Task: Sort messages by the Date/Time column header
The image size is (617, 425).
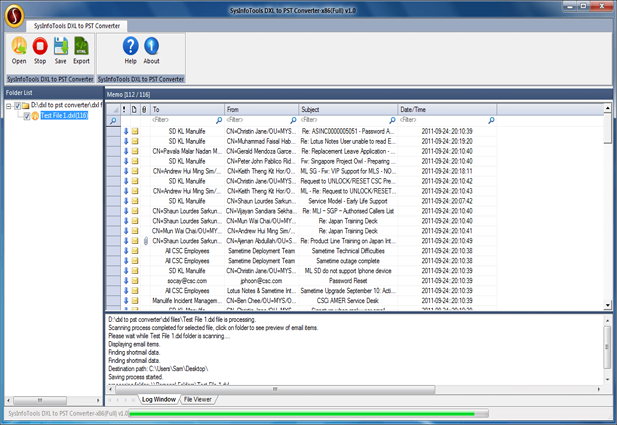Action: 447,109
